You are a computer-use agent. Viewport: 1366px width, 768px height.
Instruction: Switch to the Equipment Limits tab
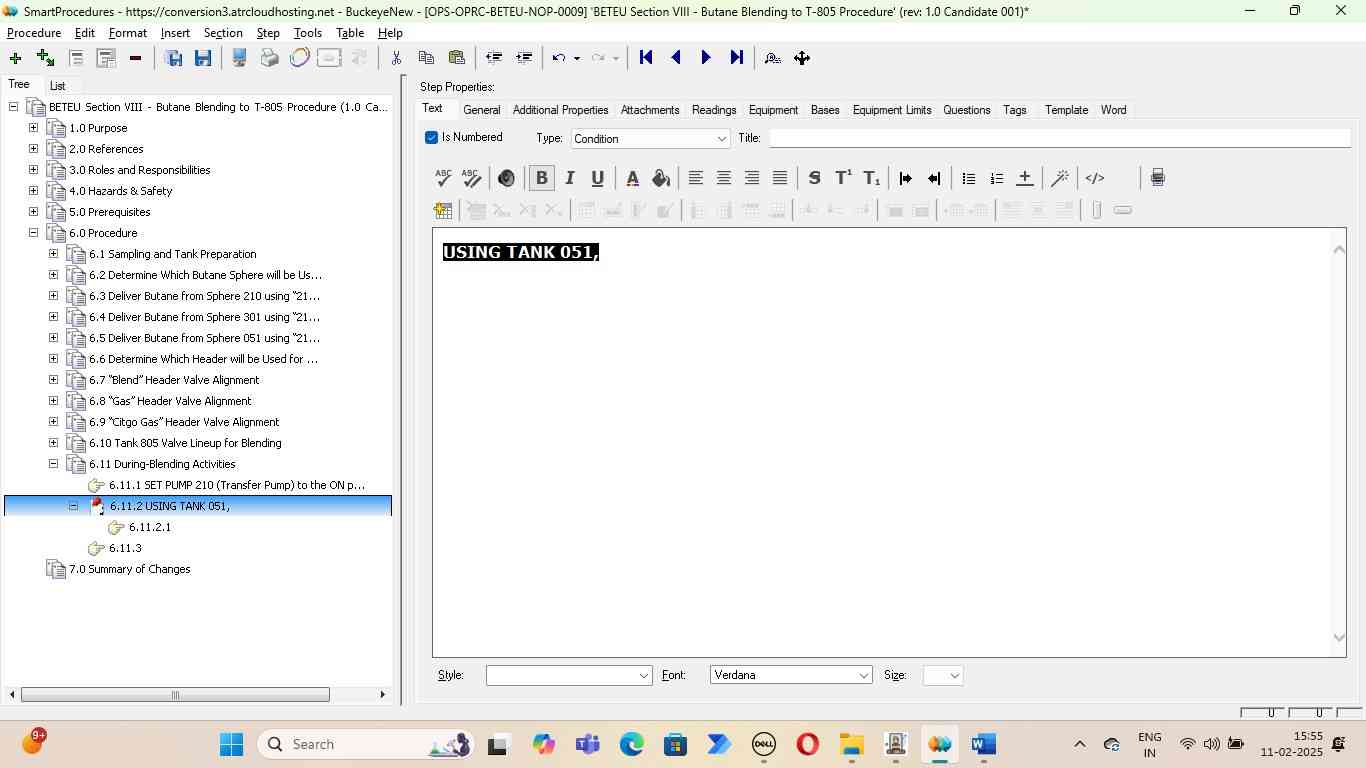click(x=892, y=110)
